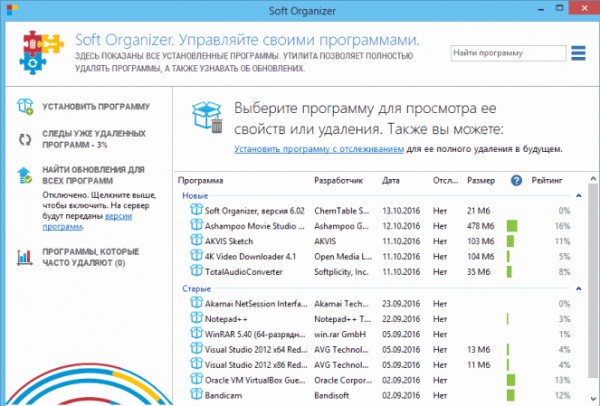
Task: Click the traces refresh arrows icon
Action: (x=25, y=139)
